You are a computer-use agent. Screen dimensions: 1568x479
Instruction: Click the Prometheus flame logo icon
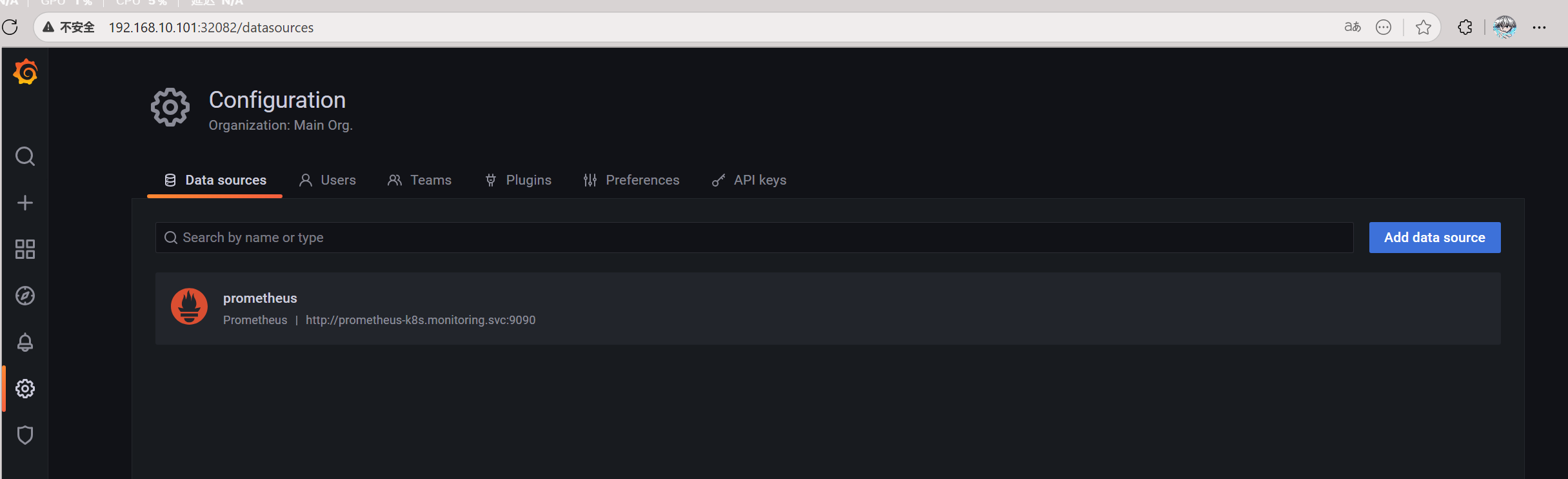[189, 307]
